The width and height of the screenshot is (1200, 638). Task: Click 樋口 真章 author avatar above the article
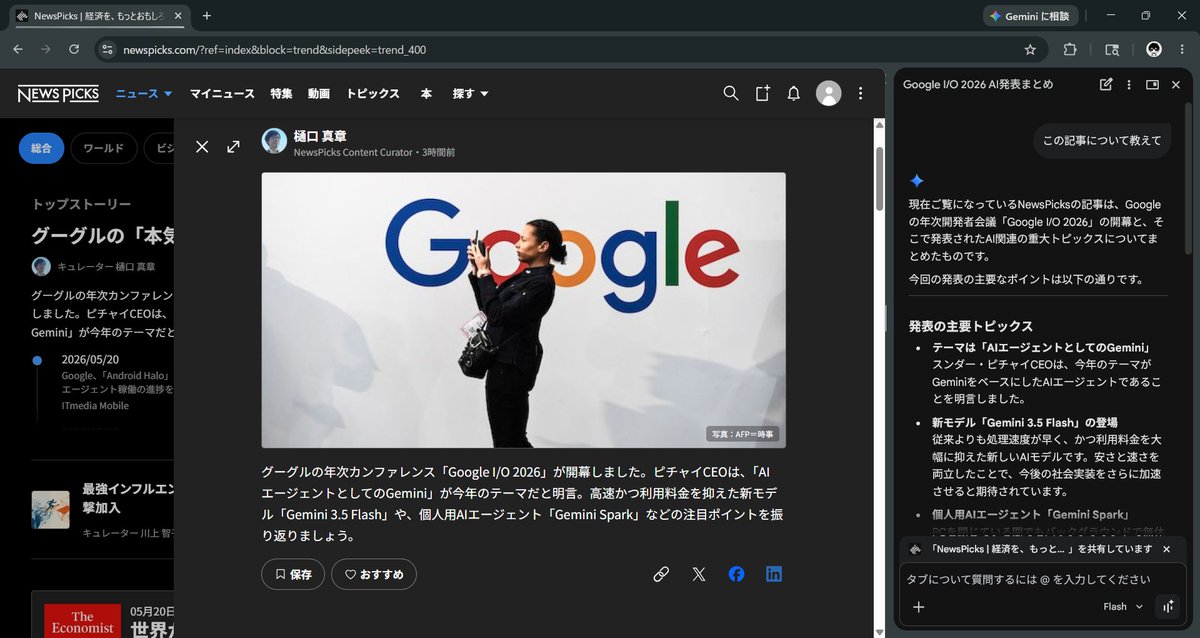coord(274,141)
